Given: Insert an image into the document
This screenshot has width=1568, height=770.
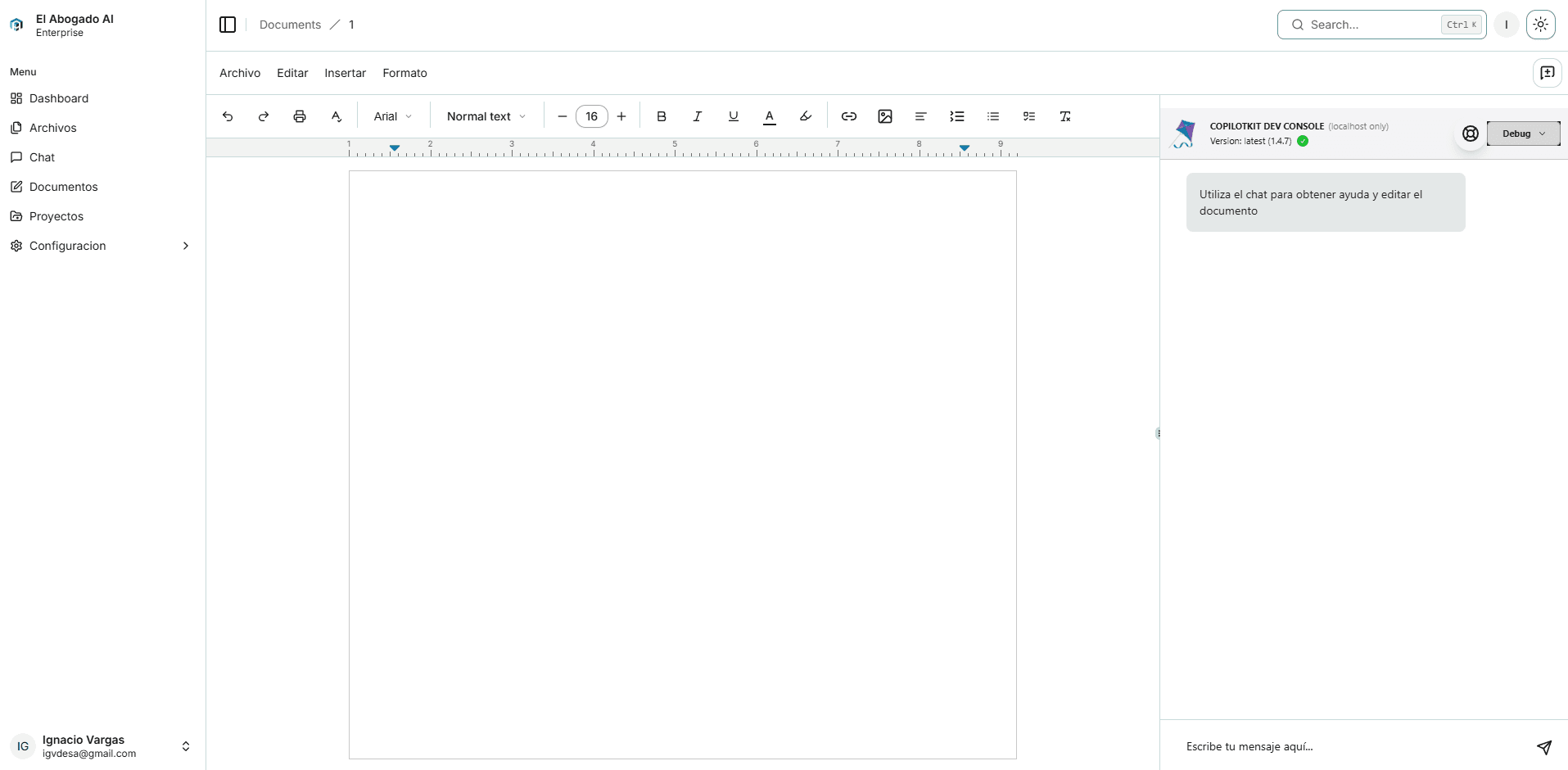Looking at the screenshot, I should pyautogui.click(x=885, y=116).
